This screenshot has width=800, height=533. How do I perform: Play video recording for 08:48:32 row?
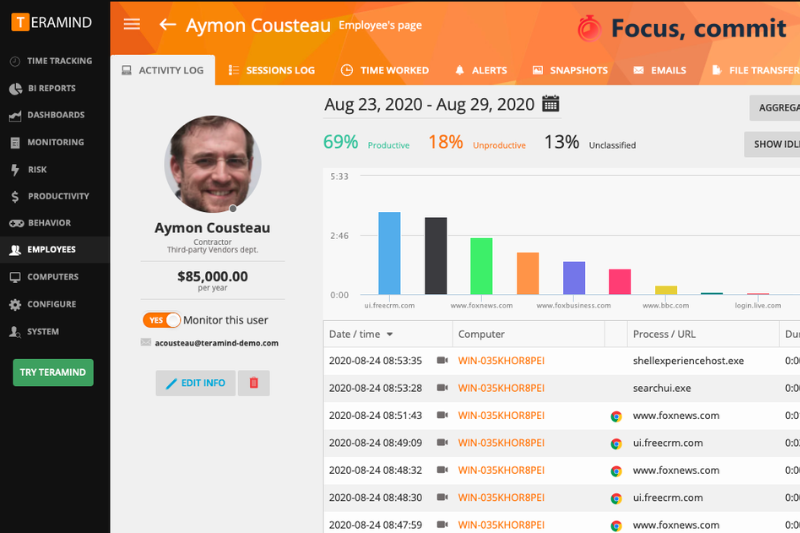pyautogui.click(x=442, y=470)
